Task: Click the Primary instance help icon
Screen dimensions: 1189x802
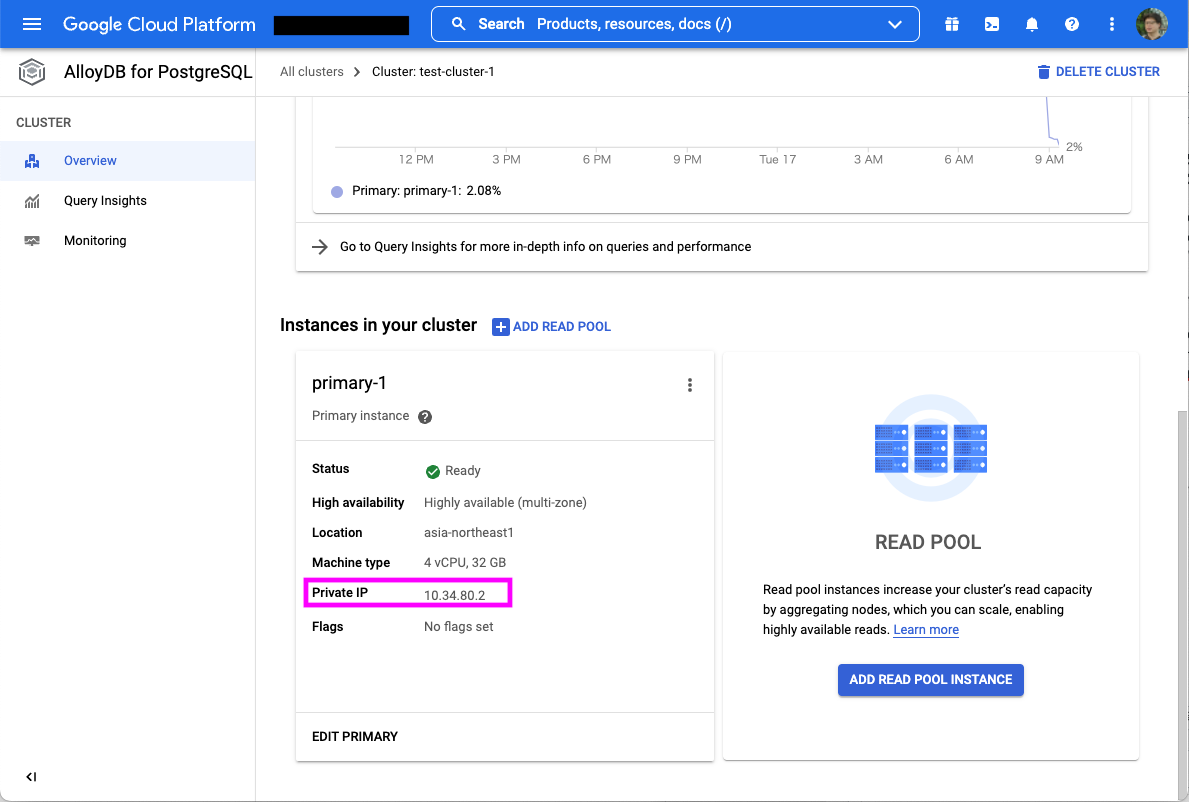Action: point(425,417)
